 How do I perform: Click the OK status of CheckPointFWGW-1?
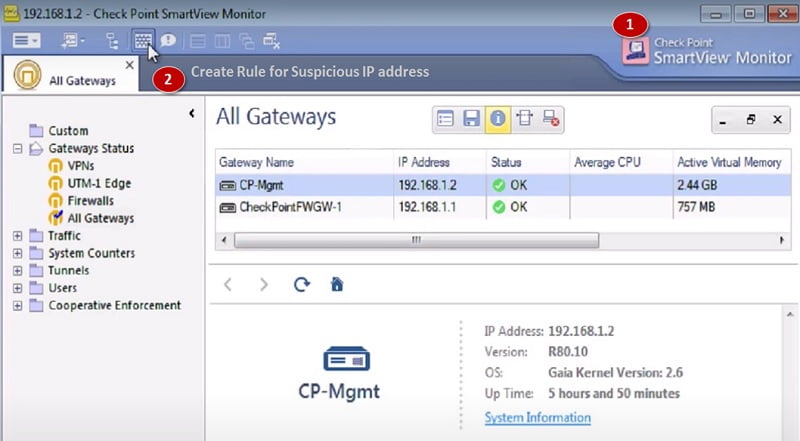[510, 207]
